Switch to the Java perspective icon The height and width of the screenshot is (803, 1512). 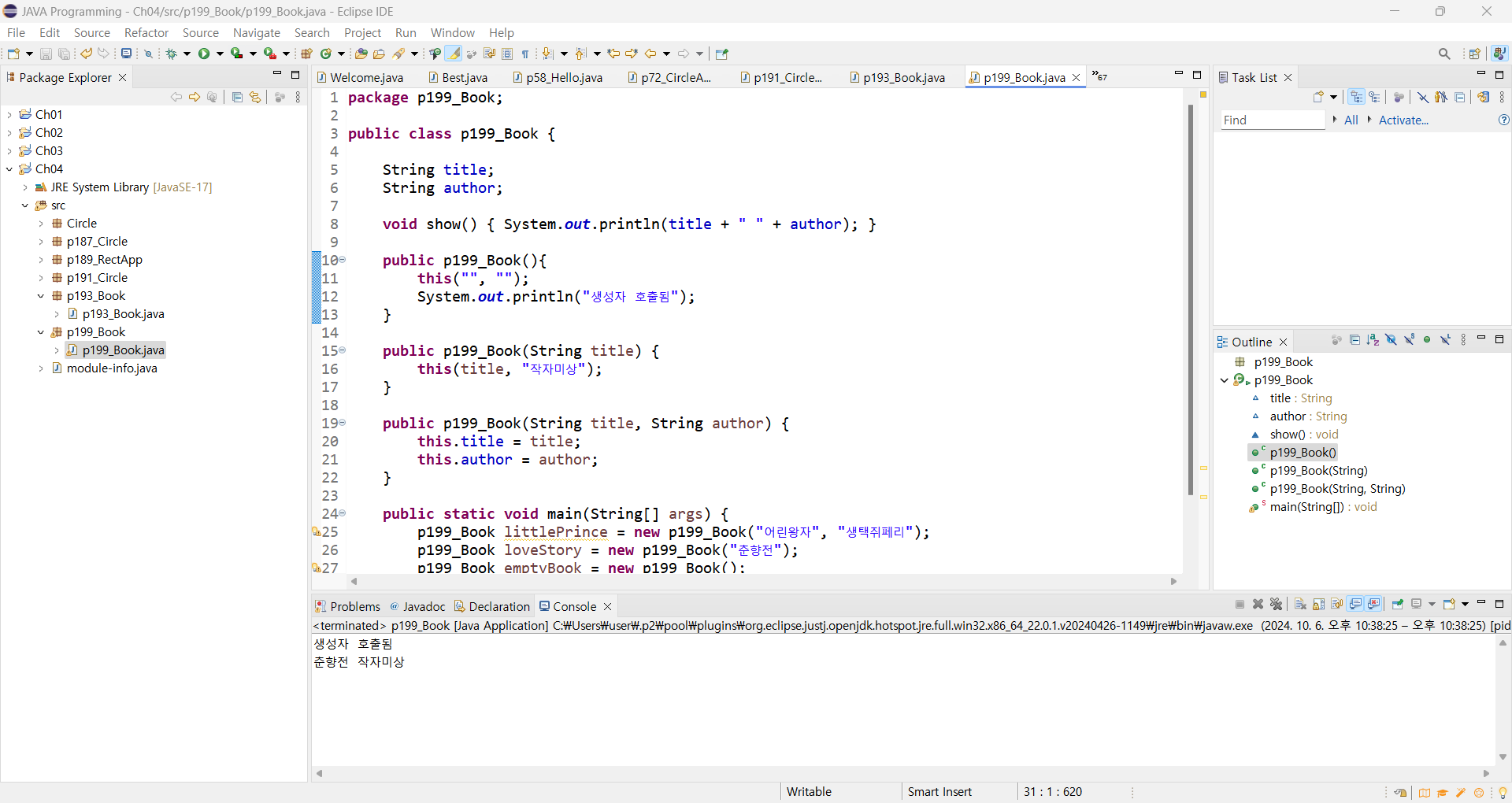click(1500, 54)
